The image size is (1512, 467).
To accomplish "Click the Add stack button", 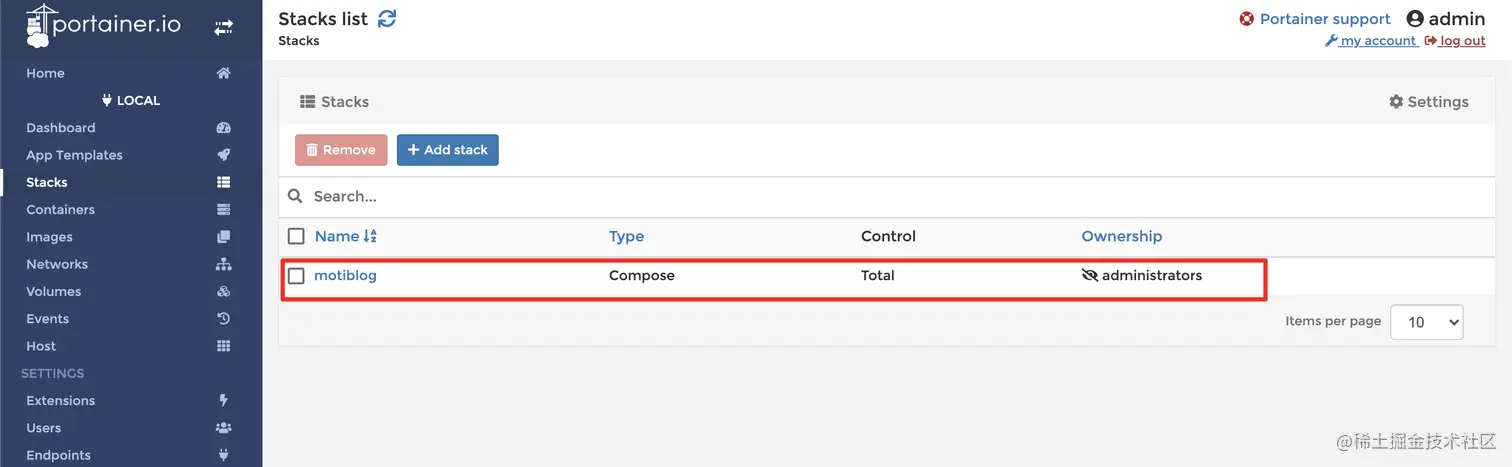I will coord(448,150).
